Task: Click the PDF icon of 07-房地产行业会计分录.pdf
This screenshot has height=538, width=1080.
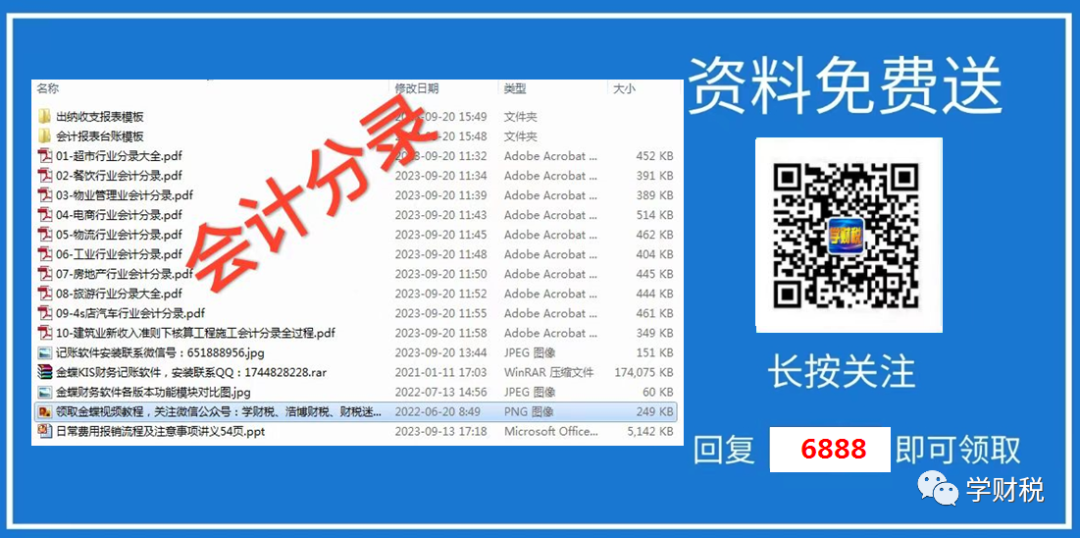Action: coord(45,273)
